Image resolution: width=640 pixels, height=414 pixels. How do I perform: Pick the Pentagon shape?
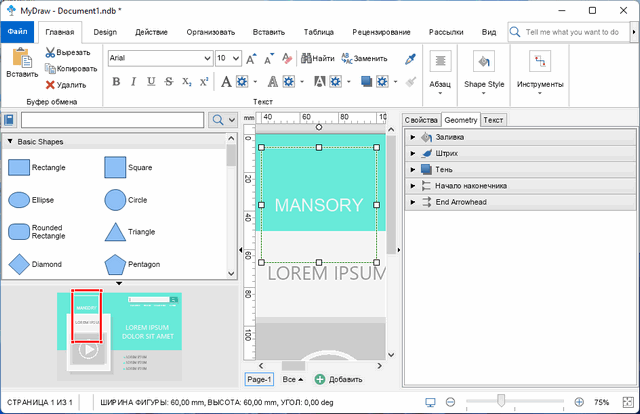pos(115,264)
